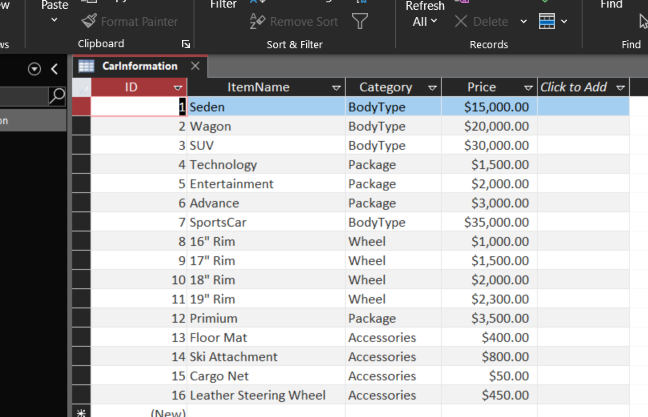Click the Format Painter label
The image size is (648, 417).
click(139, 21)
